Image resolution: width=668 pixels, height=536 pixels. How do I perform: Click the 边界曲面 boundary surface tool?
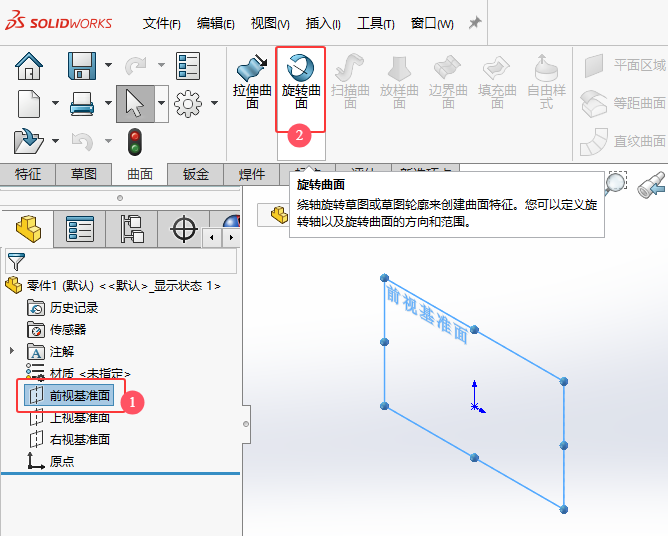pos(448,81)
